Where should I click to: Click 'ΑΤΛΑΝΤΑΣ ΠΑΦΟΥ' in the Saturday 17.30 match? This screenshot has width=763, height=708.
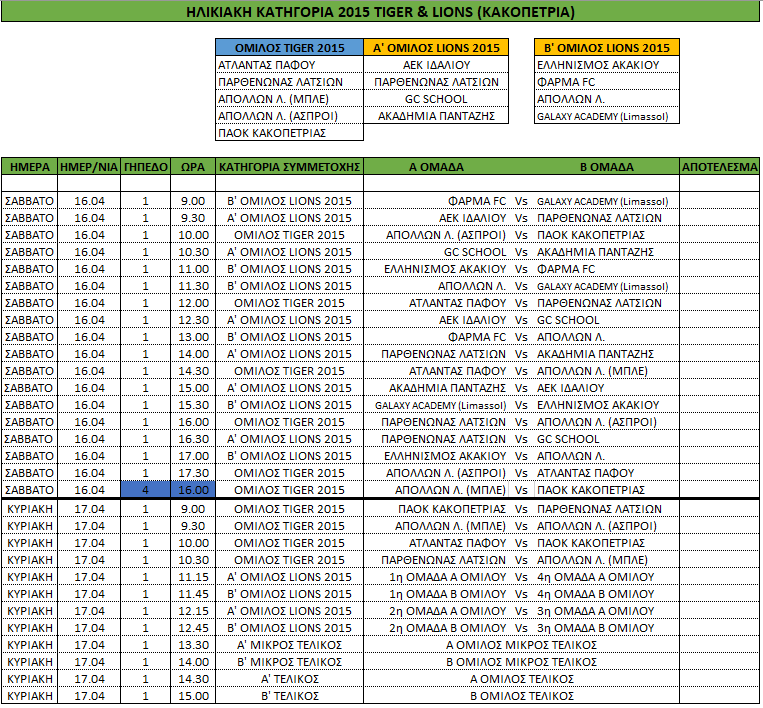pyautogui.click(x=585, y=473)
